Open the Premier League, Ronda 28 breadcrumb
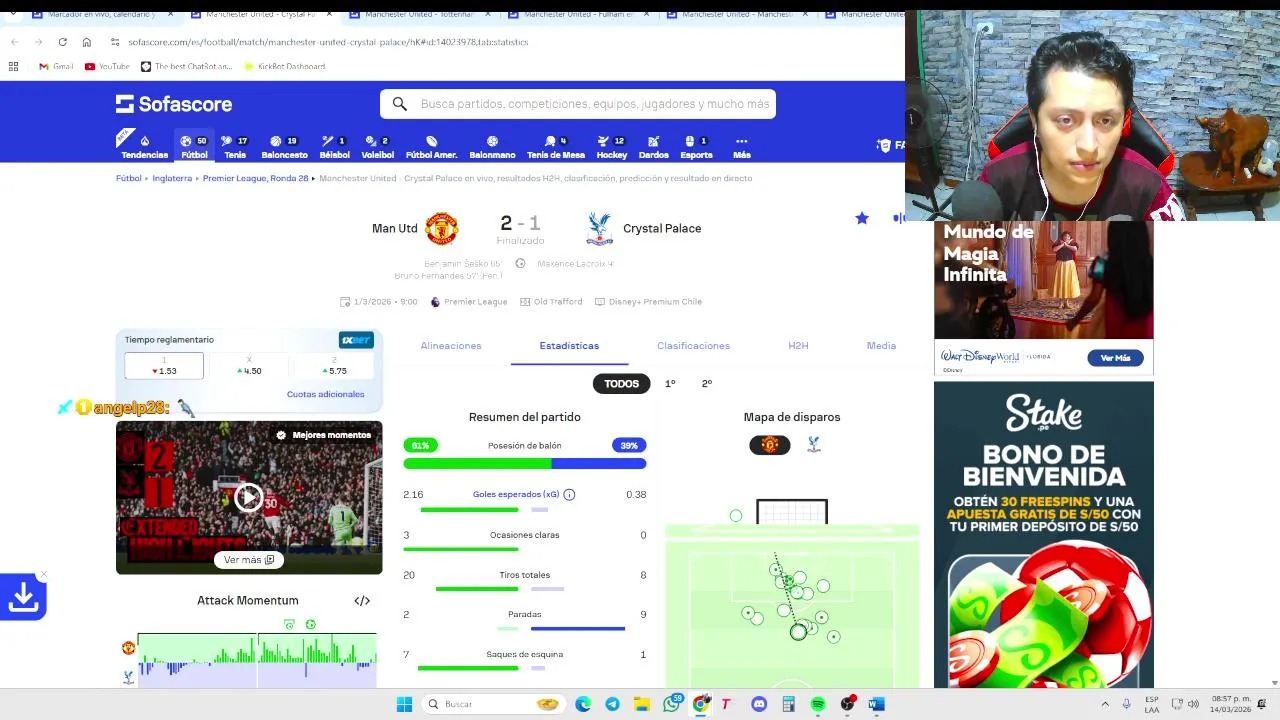 click(x=255, y=178)
